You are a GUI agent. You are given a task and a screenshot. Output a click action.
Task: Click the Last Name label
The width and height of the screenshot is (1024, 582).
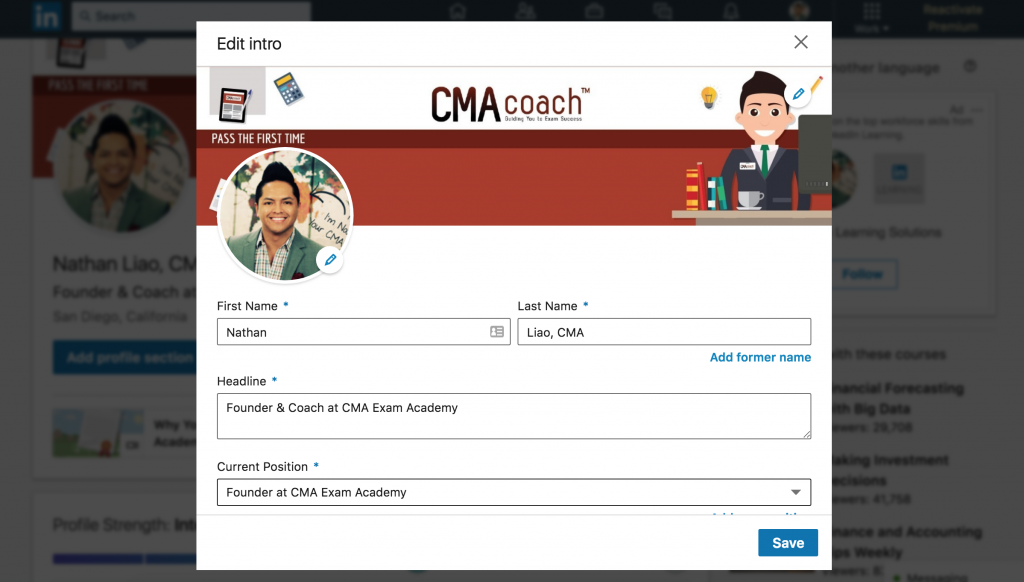point(547,306)
